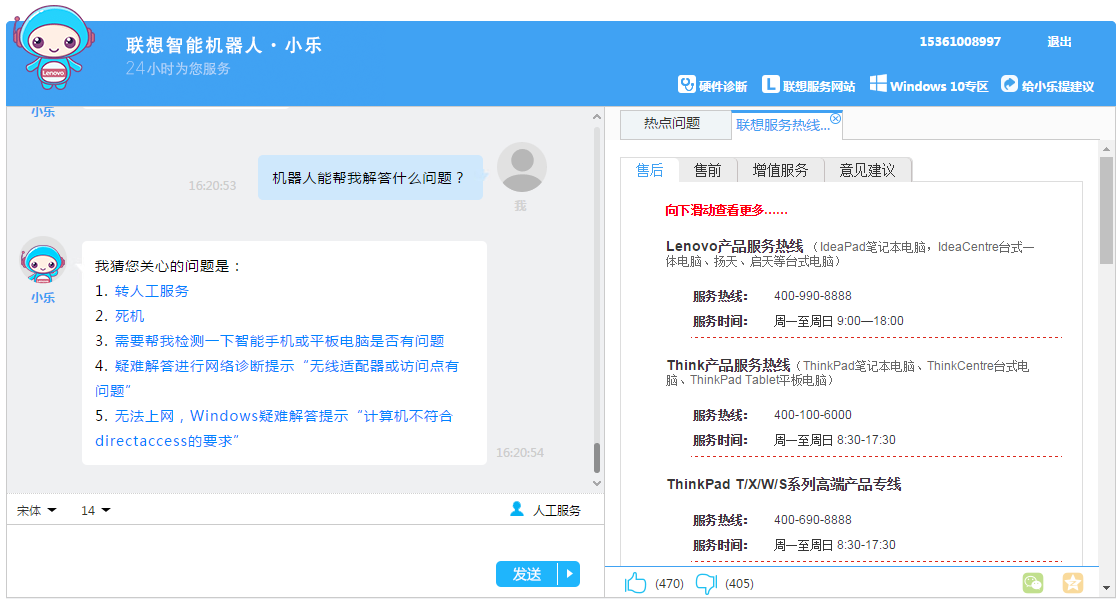Open 硬件诊断 hardware diagnosis icon
This screenshot has height=603, width=1119.
tap(687, 85)
